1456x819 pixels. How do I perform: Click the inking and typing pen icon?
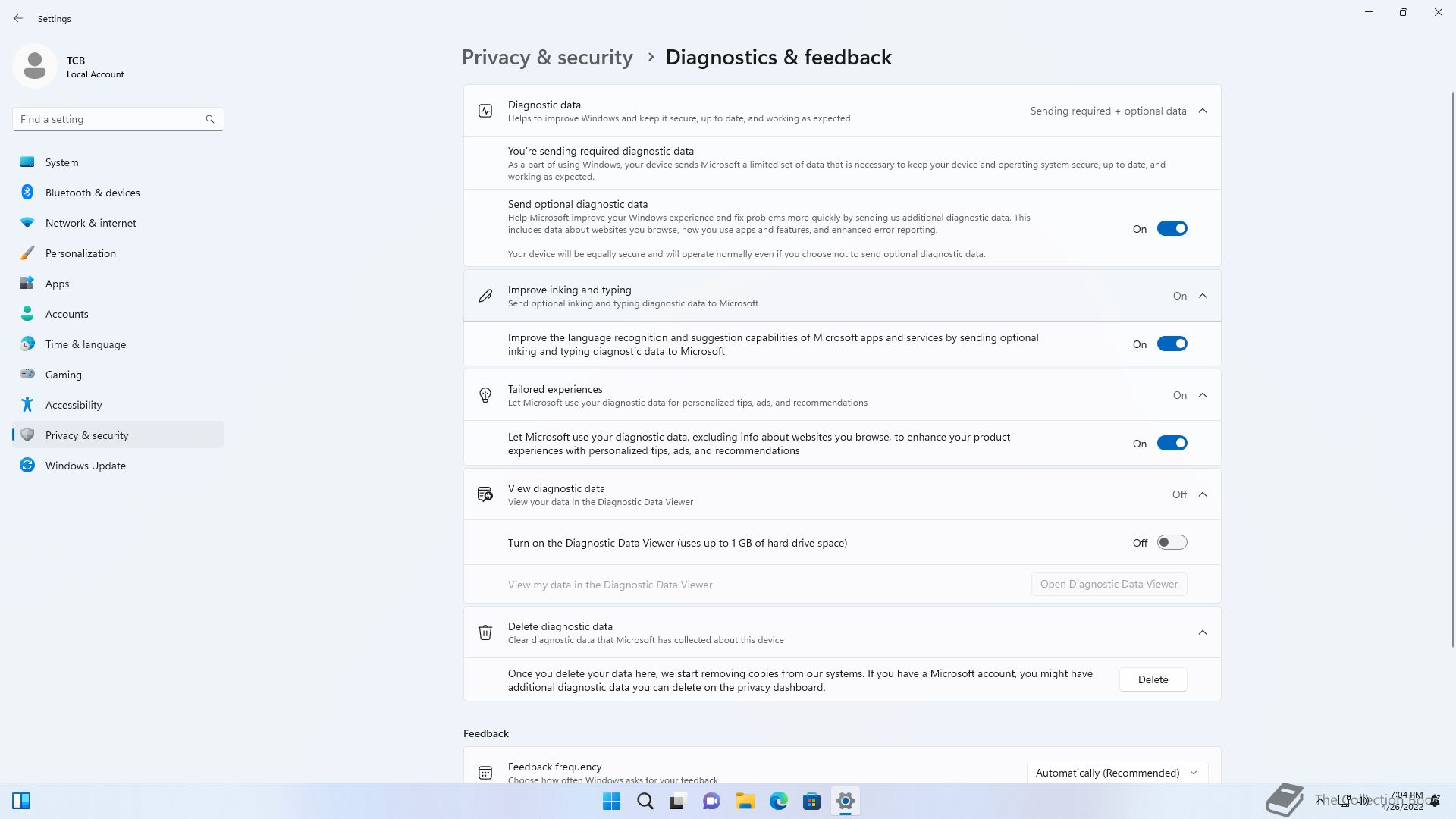tap(485, 297)
